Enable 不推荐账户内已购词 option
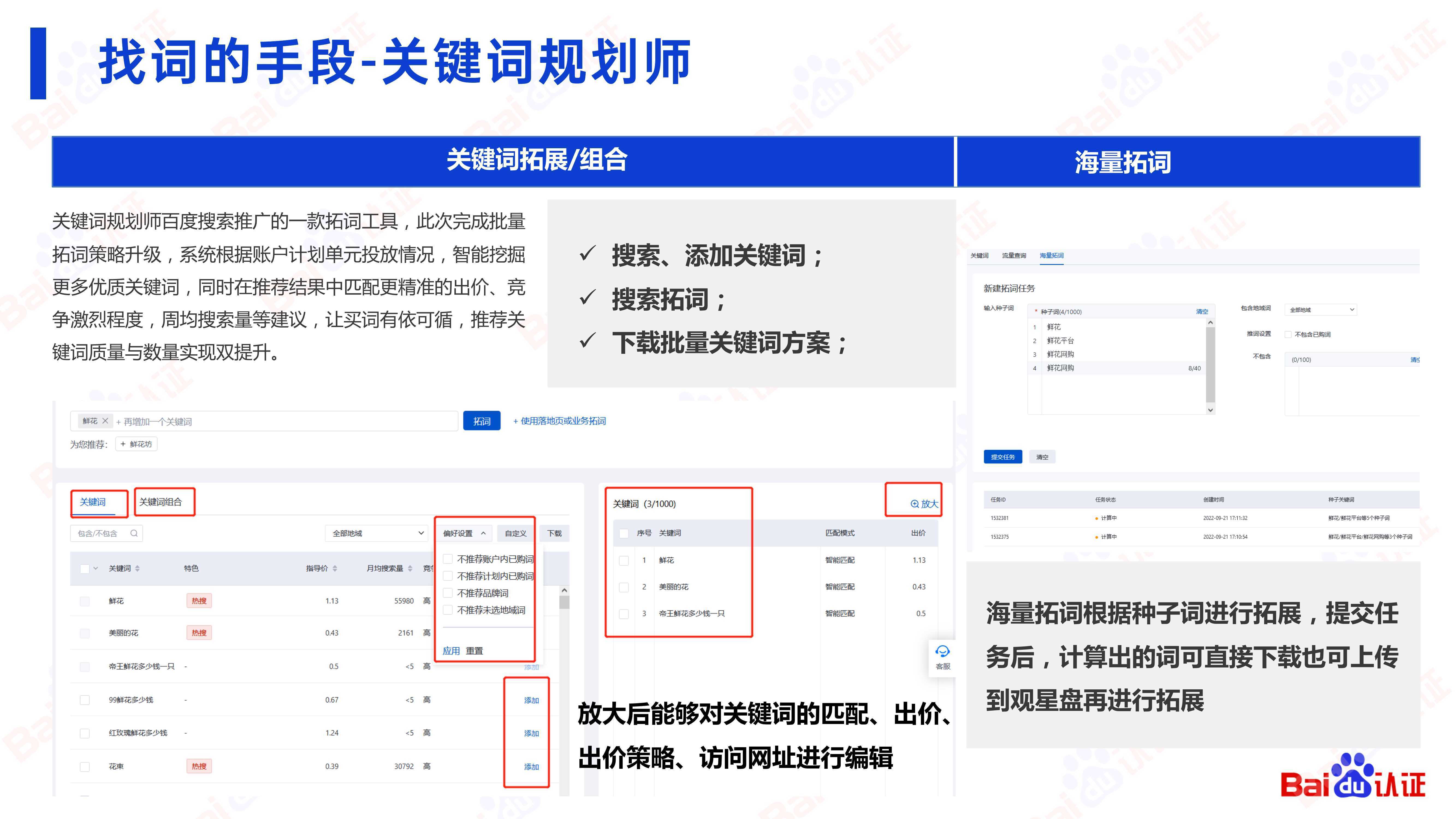 point(448,559)
